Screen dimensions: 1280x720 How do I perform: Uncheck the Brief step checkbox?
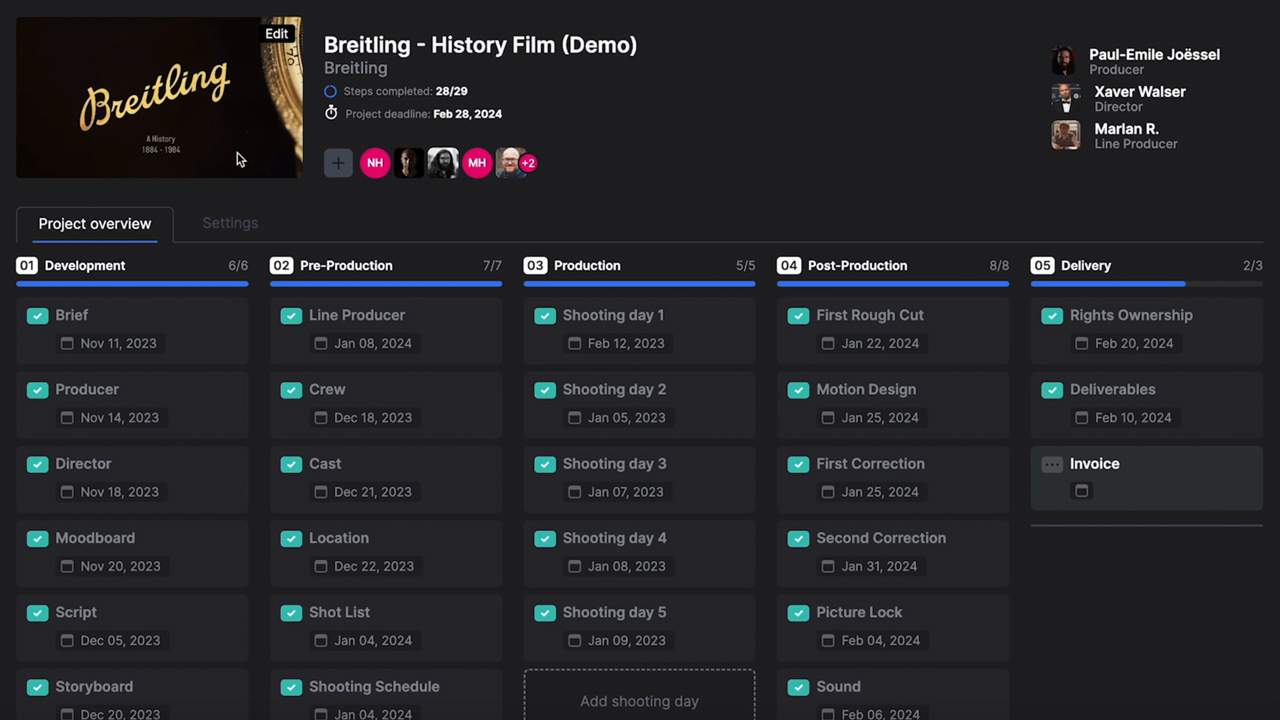(37, 316)
